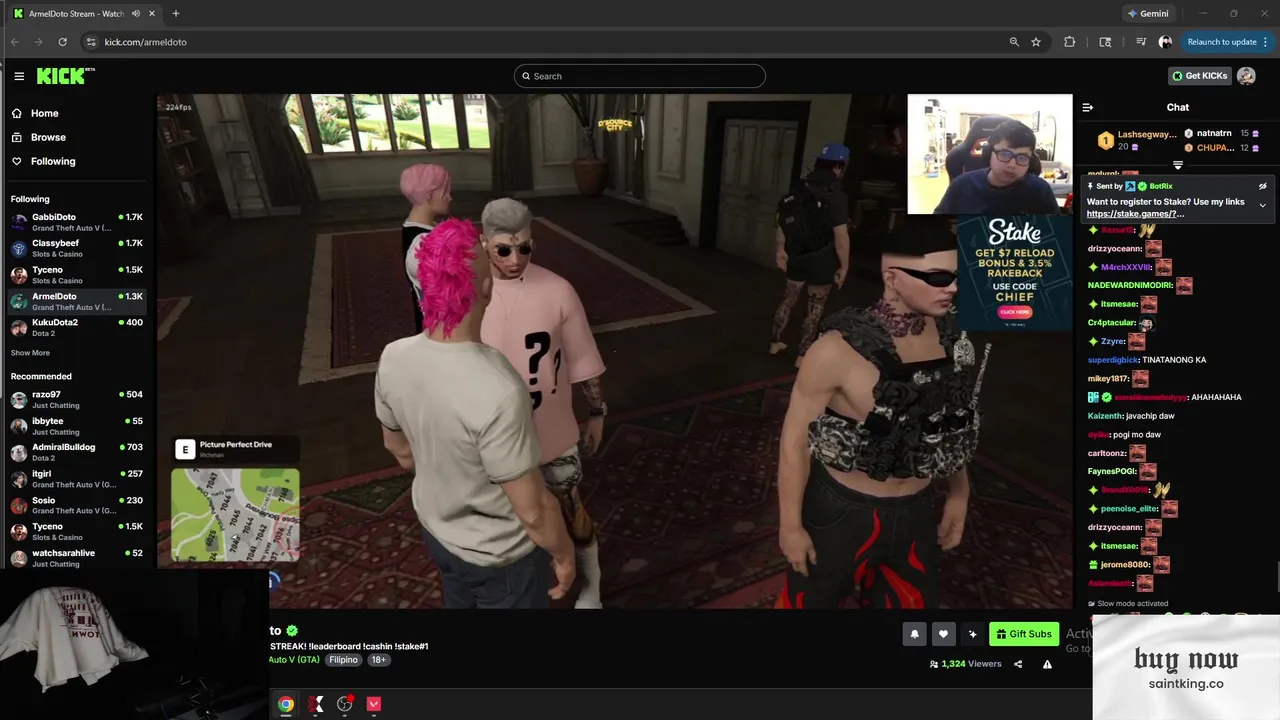Click Relaunch to update button
This screenshot has height=720, width=1280.
pos(1222,42)
